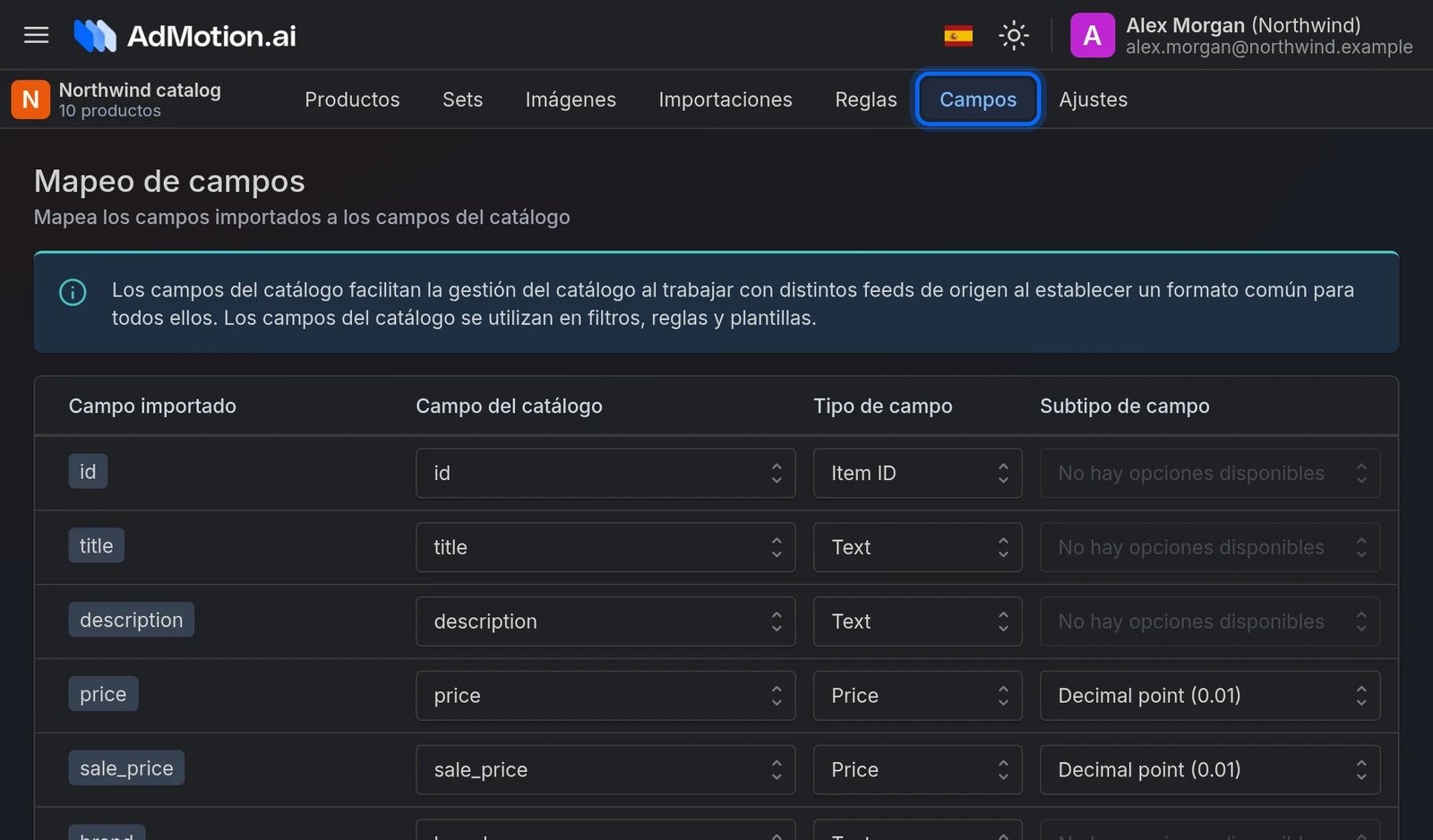Toggle light mode with the sun icon
Screen dimensions: 1433x840
pyautogui.click(x=1014, y=36)
